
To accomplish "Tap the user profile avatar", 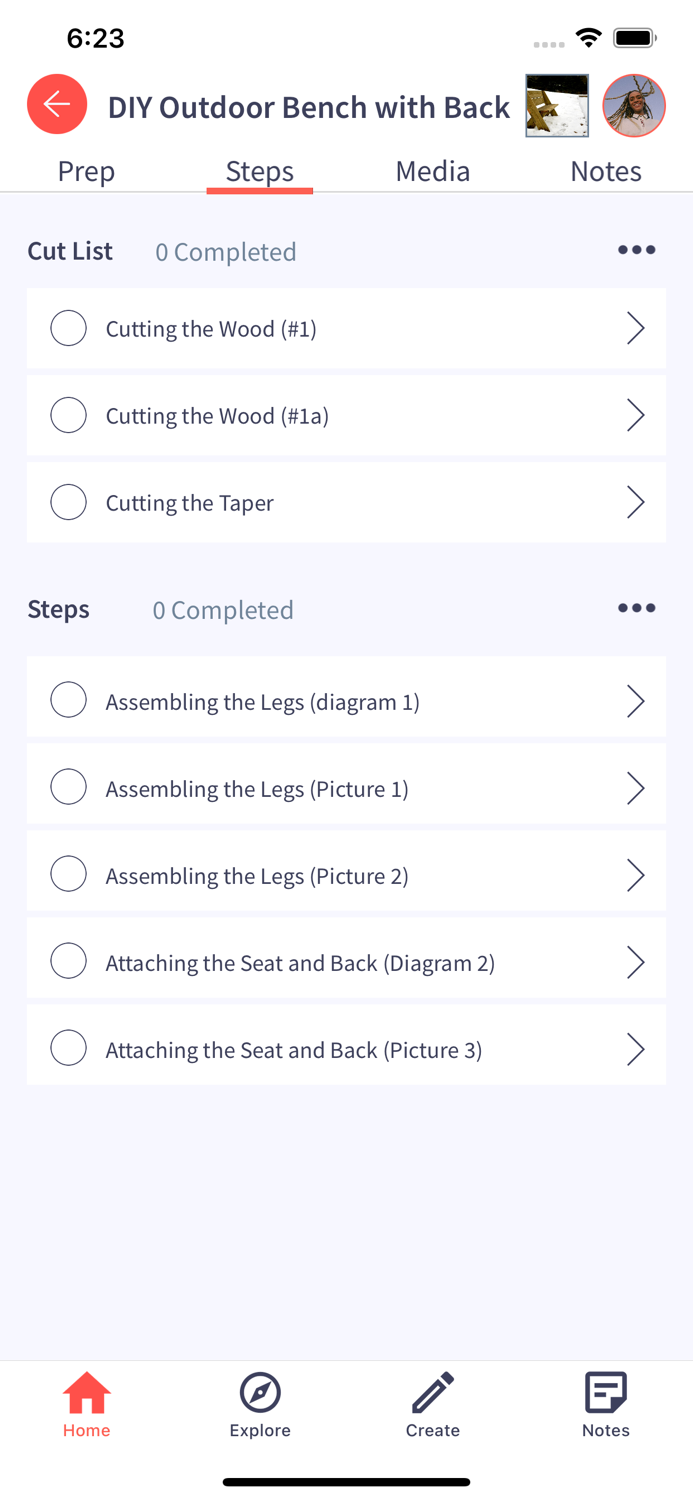I will 634,105.
